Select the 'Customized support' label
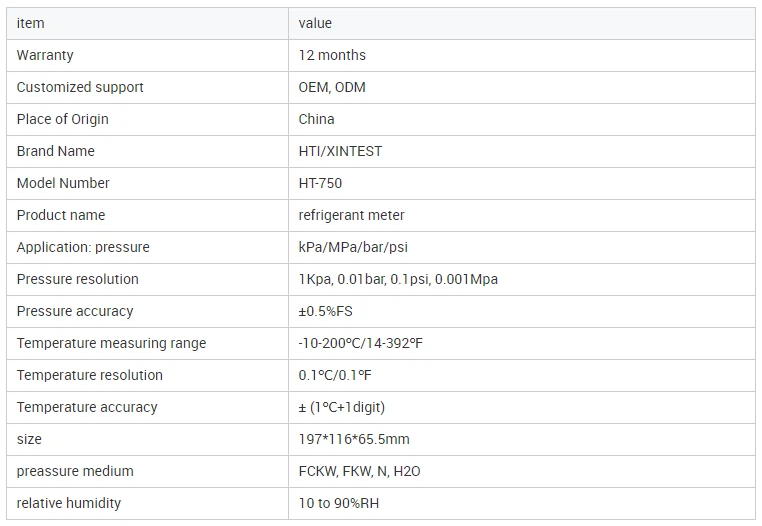762x526 pixels. [80, 87]
